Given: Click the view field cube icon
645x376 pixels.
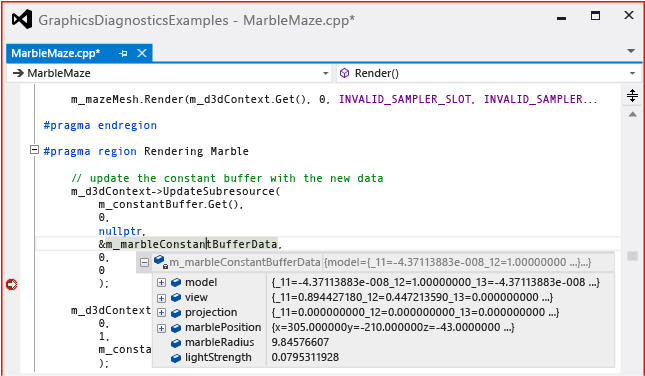Looking at the screenshot, I should click(176, 298).
